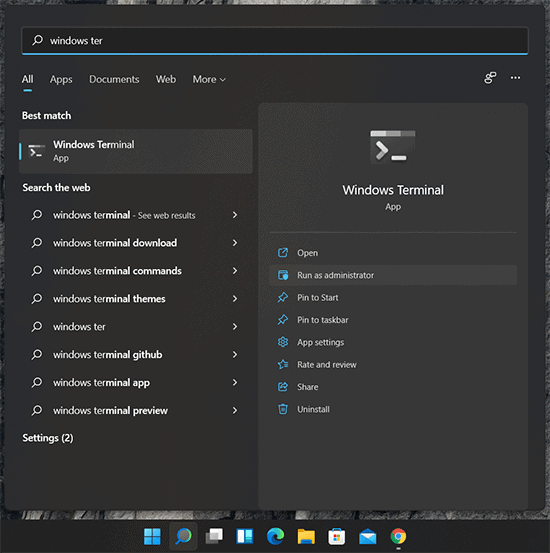Click the magnifier icon beside 'windows terminal github'
This screenshot has height=553, width=550.
(37, 354)
